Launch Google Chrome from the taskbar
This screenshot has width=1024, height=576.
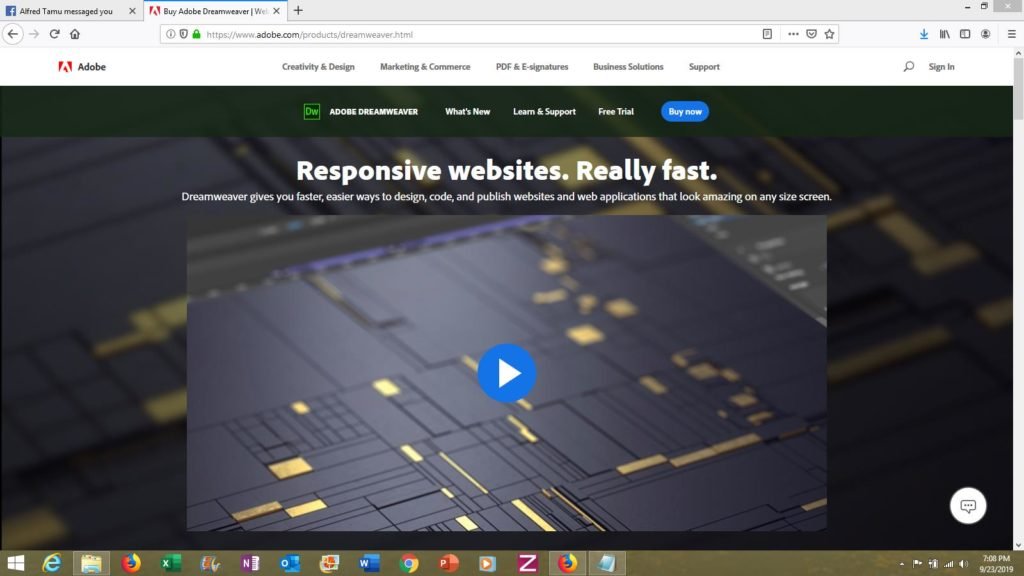click(x=409, y=563)
